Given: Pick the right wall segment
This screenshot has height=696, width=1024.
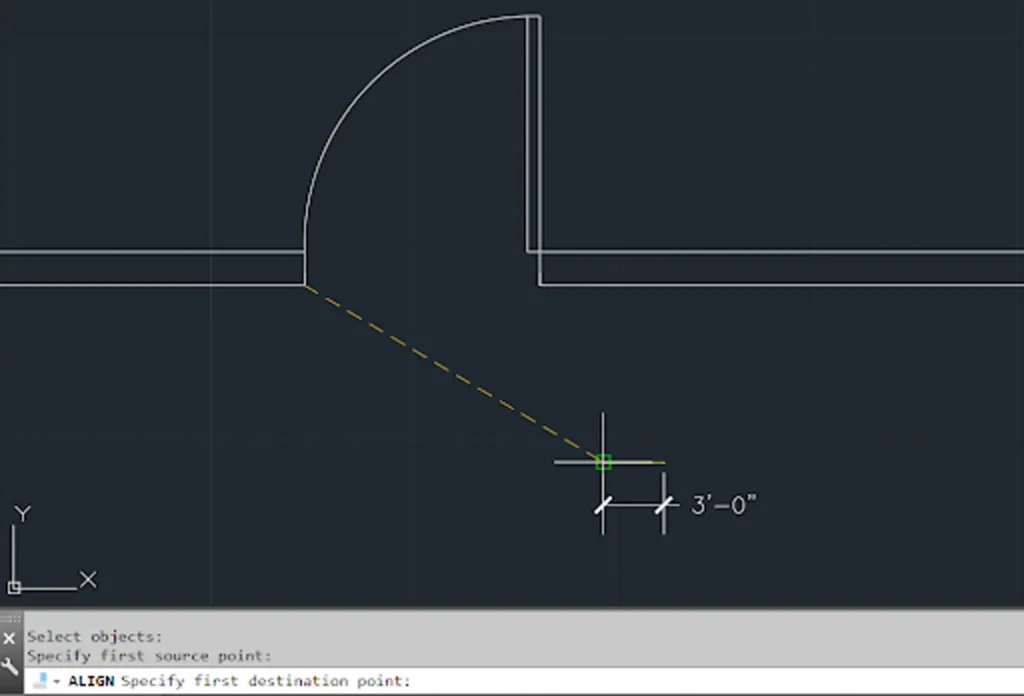Looking at the screenshot, I should pos(780,268).
